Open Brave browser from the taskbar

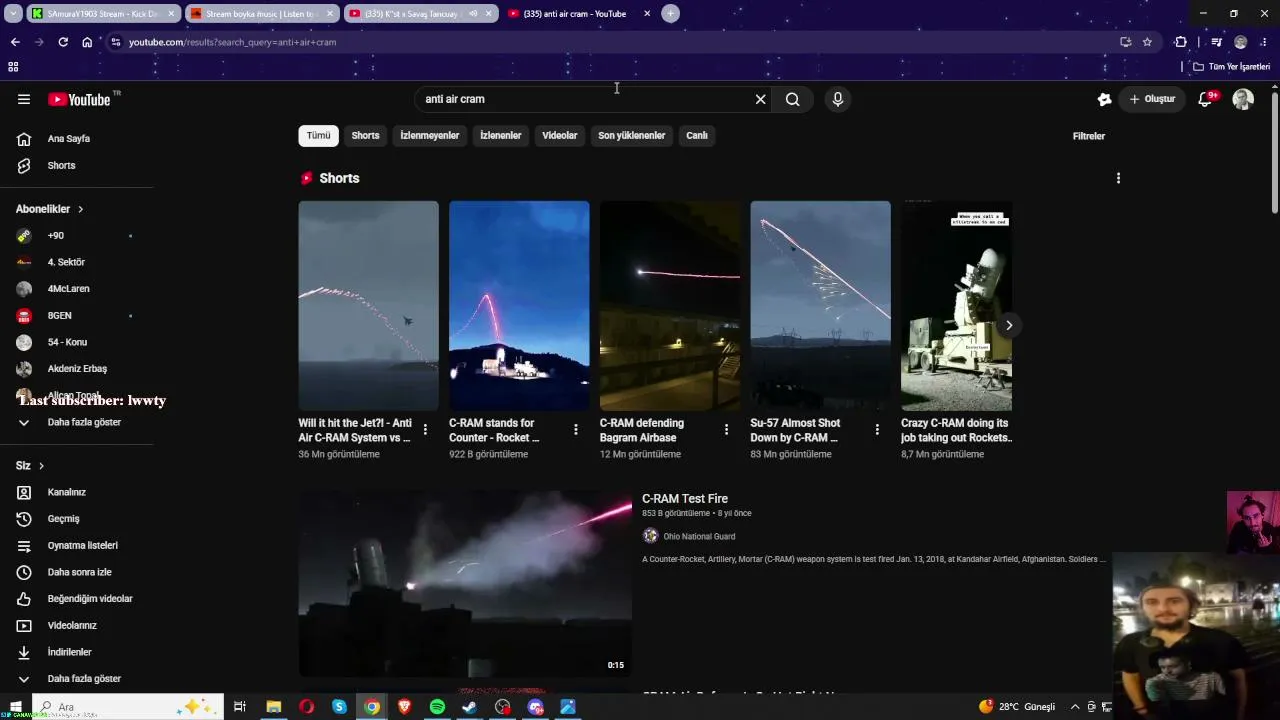[405, 707]
